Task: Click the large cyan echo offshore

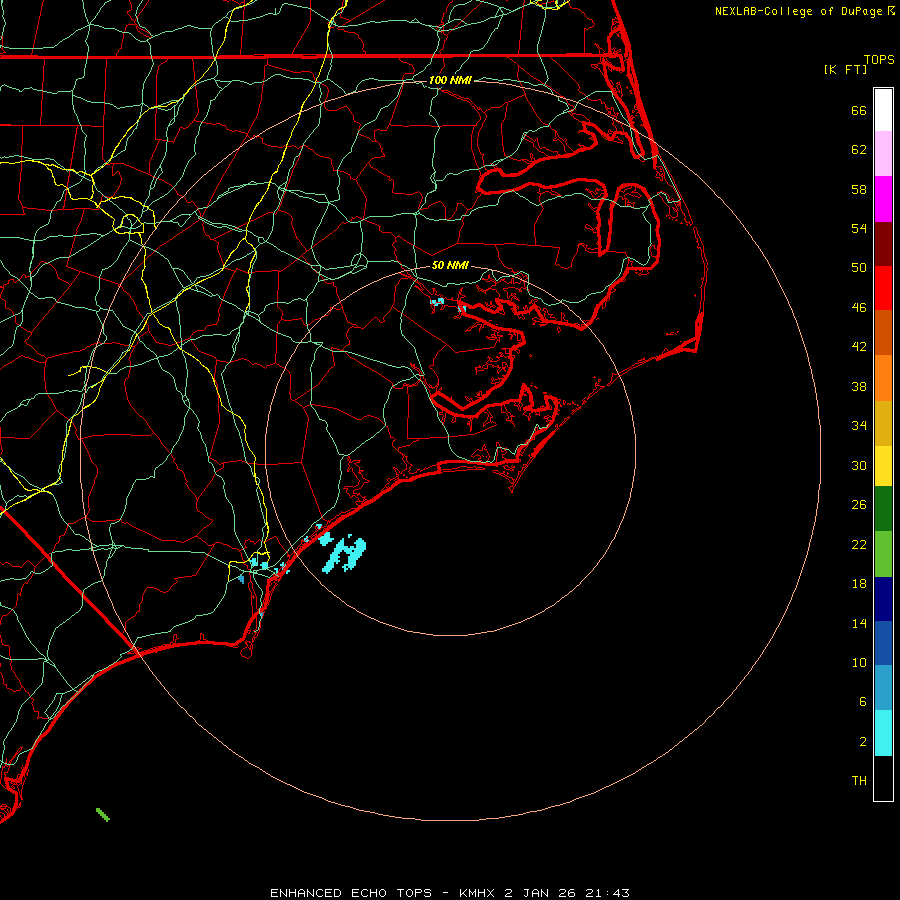Action: pos(344,553)
